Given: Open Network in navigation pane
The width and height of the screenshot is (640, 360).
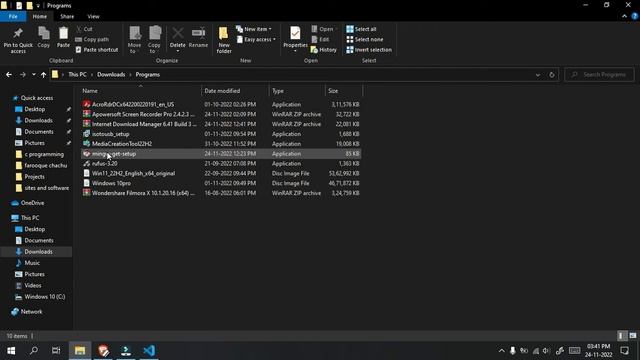Looking at the screenshot, I should [x=27, y=311].
